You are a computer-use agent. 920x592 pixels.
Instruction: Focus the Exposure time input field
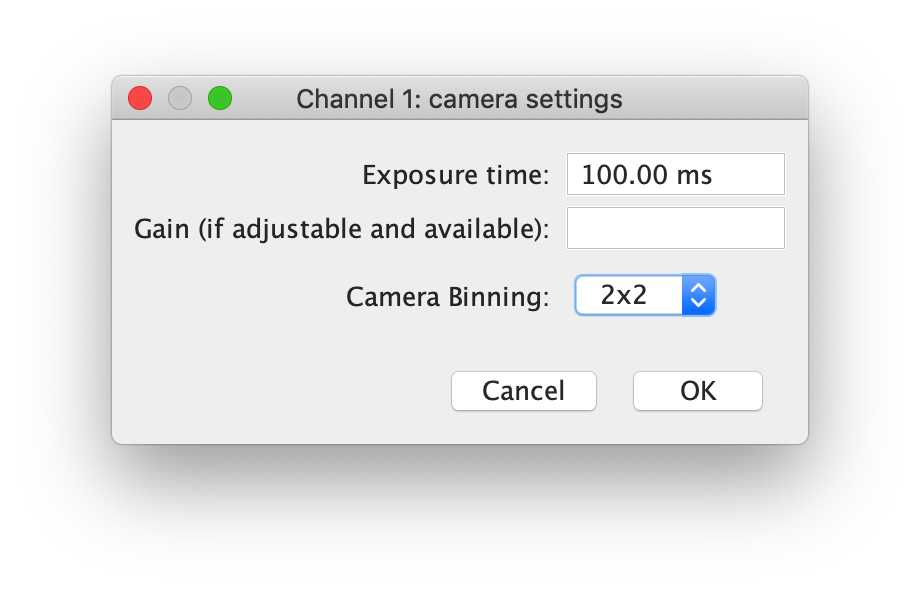point(675,174)
